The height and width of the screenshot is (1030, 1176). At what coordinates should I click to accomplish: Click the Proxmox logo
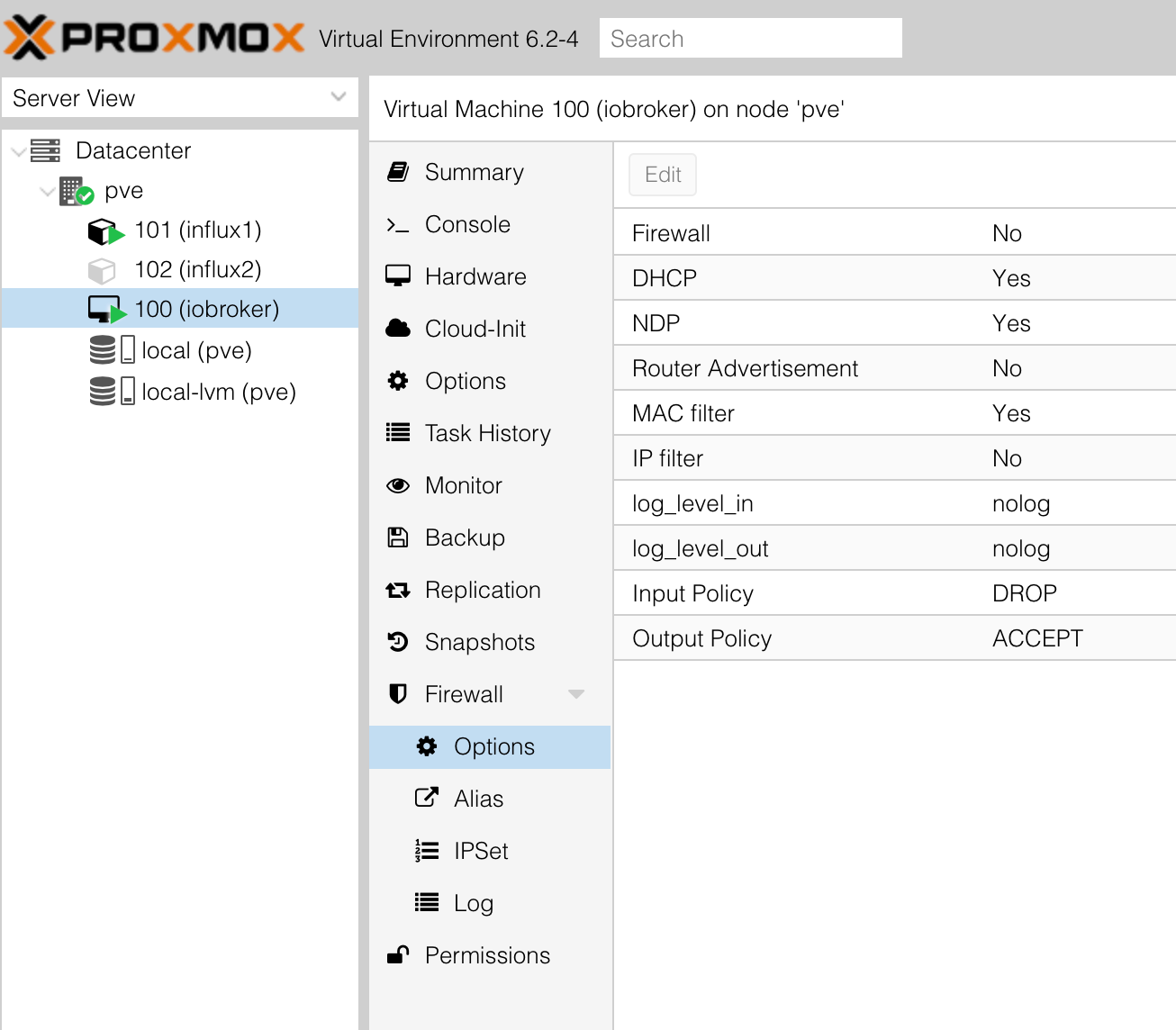[x=155, y=38]
